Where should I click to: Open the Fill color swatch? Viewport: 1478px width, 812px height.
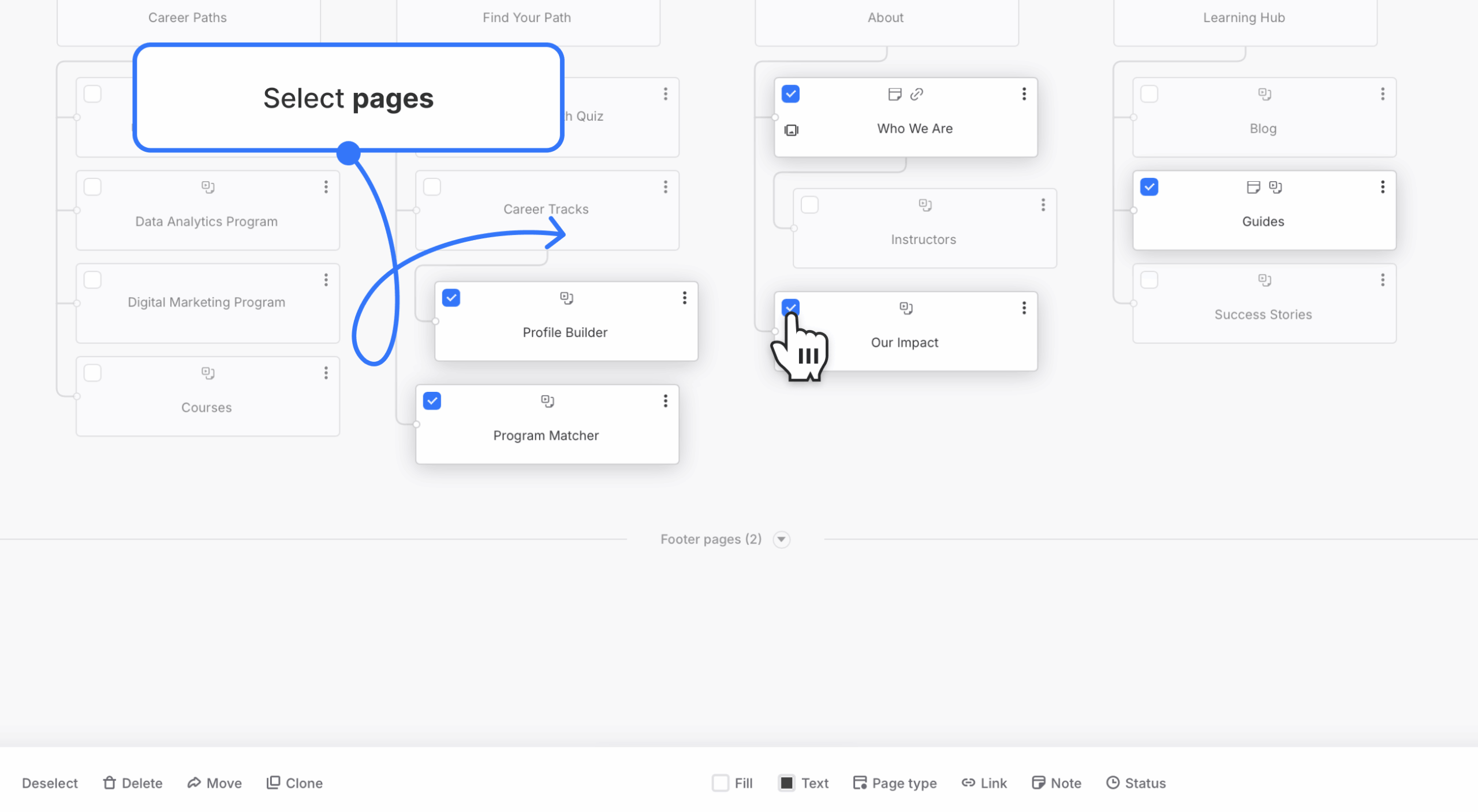[721, 783]
